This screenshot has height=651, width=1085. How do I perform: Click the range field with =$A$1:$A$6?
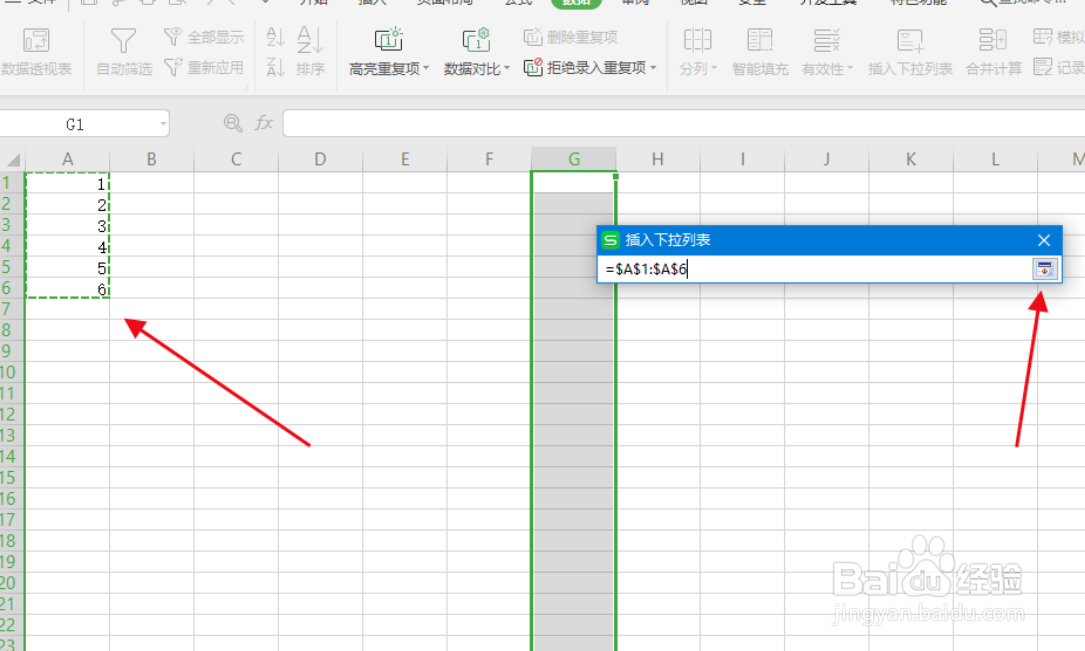(815, 269)
